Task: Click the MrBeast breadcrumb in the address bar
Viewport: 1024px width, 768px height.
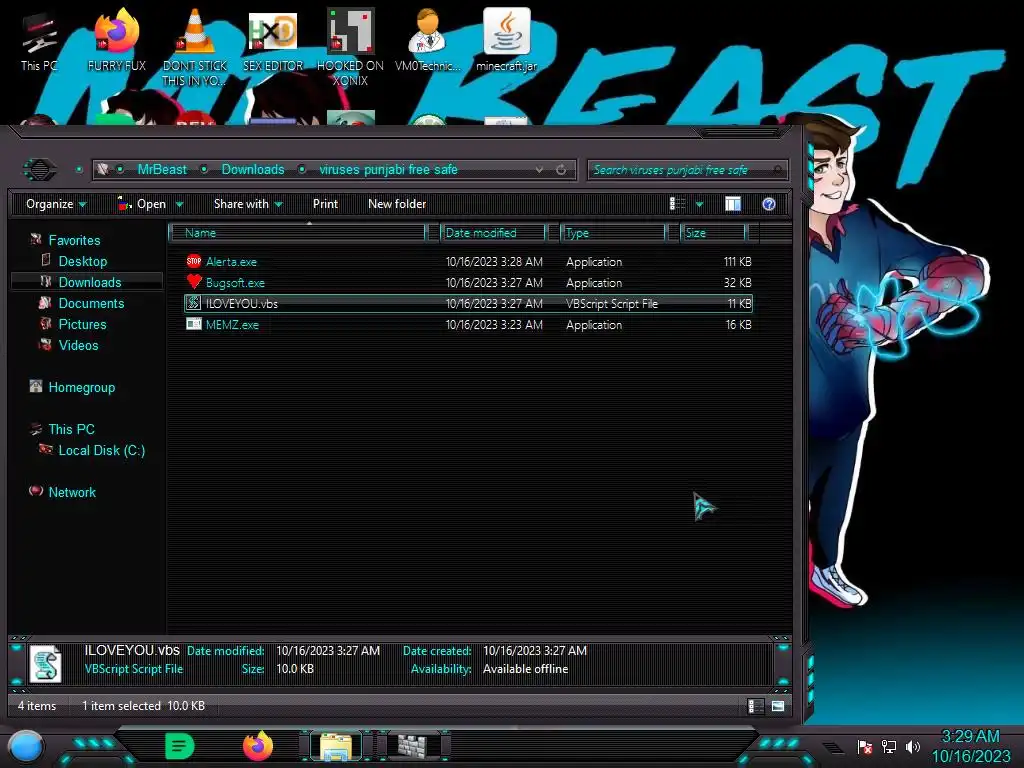Action: [x=162, y=170]
